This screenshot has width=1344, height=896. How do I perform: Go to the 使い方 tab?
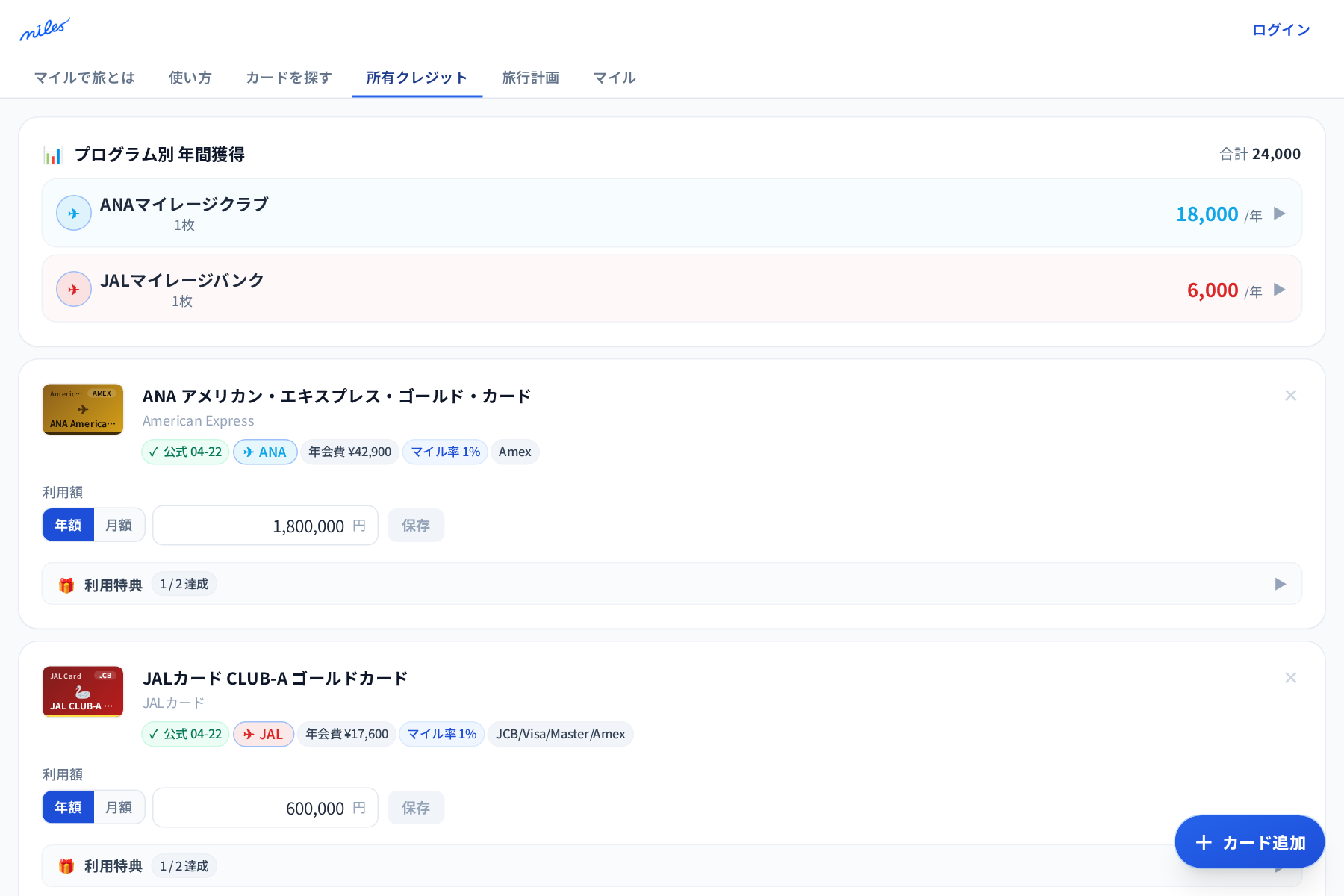[x=190, y=78]
